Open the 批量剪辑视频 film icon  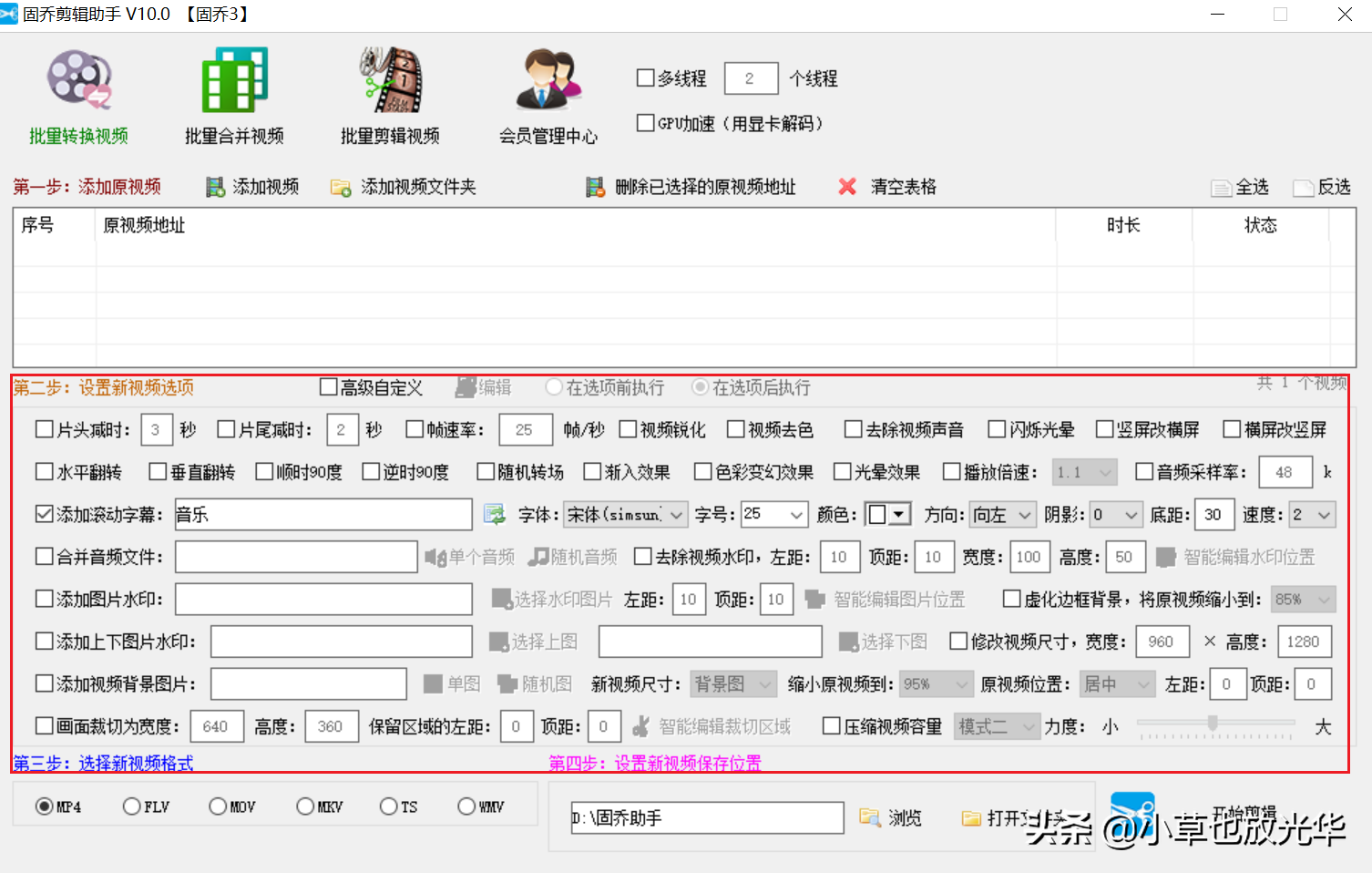(x=390, y=80)
